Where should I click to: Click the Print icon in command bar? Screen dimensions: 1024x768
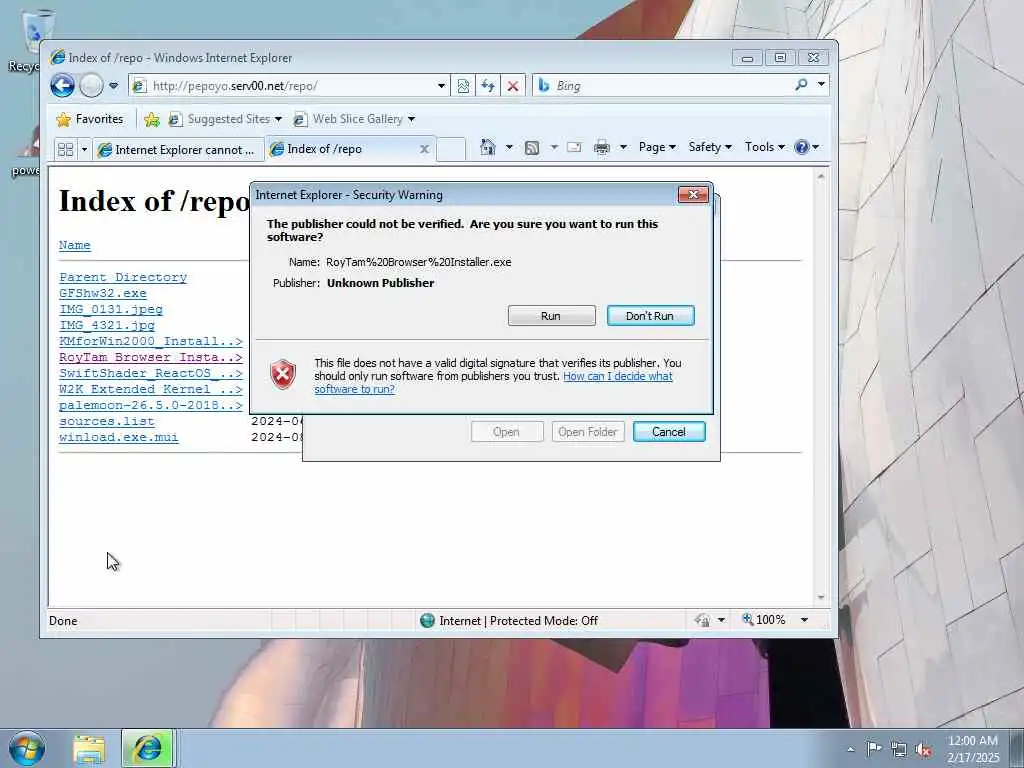coord(601,148)
